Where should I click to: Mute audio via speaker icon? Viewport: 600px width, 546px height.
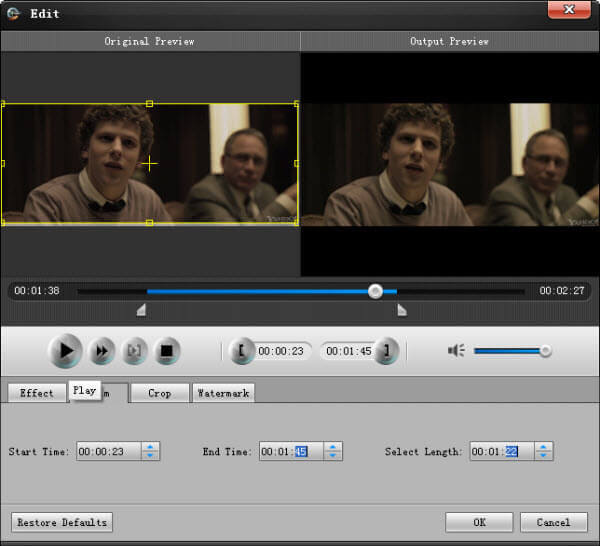tap(456, 350)
